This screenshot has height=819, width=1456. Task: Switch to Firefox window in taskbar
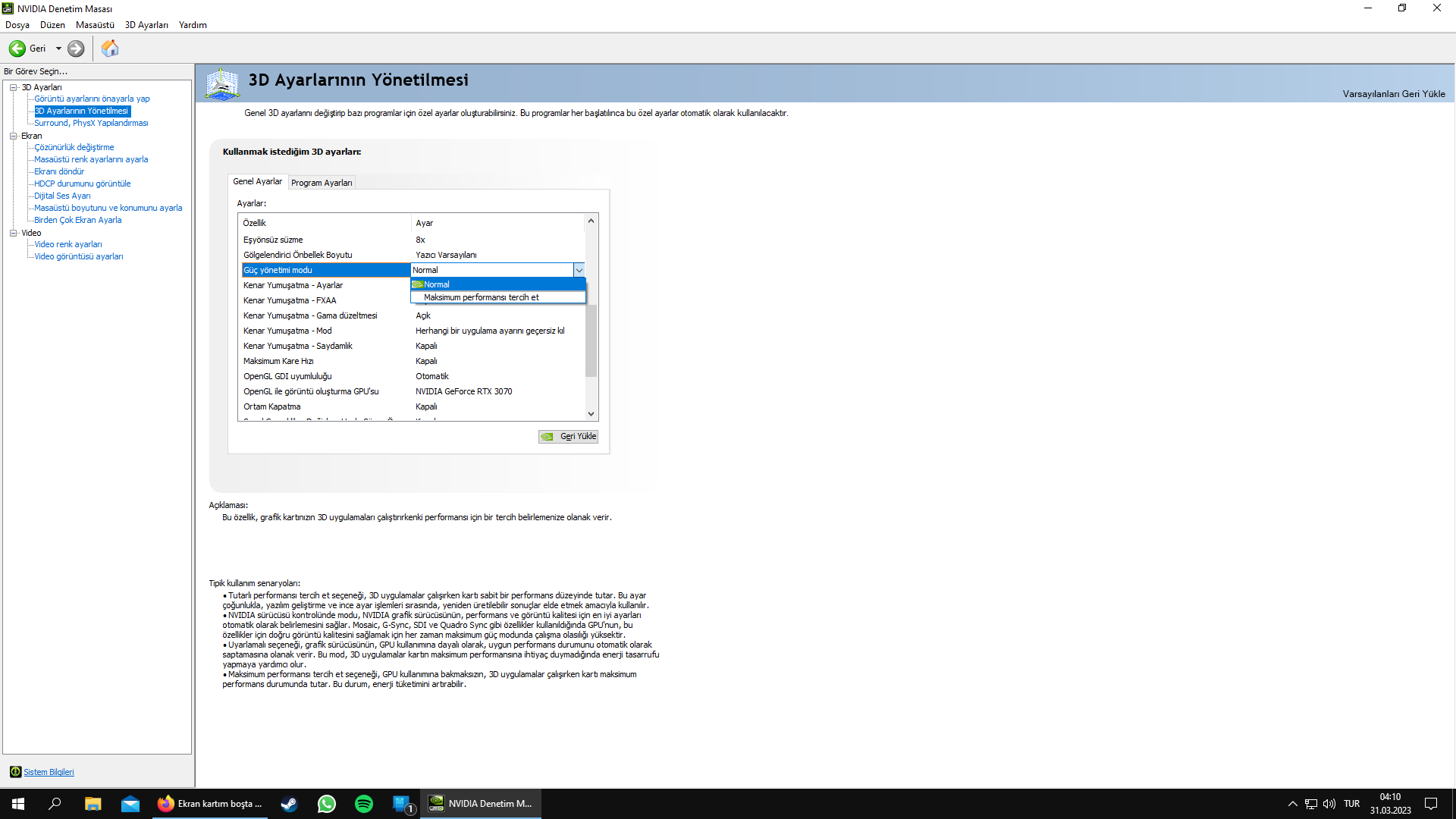(210, 804)
